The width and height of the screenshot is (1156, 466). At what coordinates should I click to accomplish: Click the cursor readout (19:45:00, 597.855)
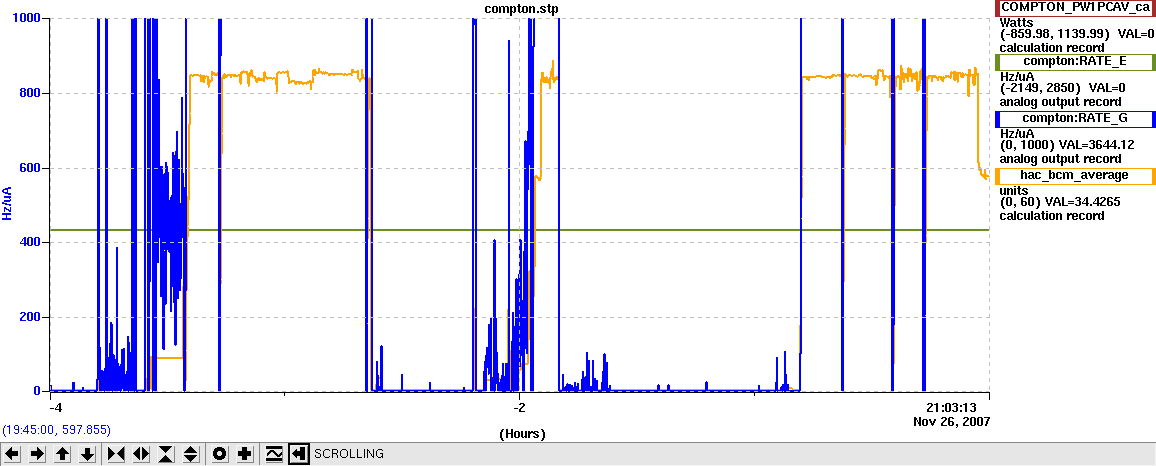(x=57, y=429)
